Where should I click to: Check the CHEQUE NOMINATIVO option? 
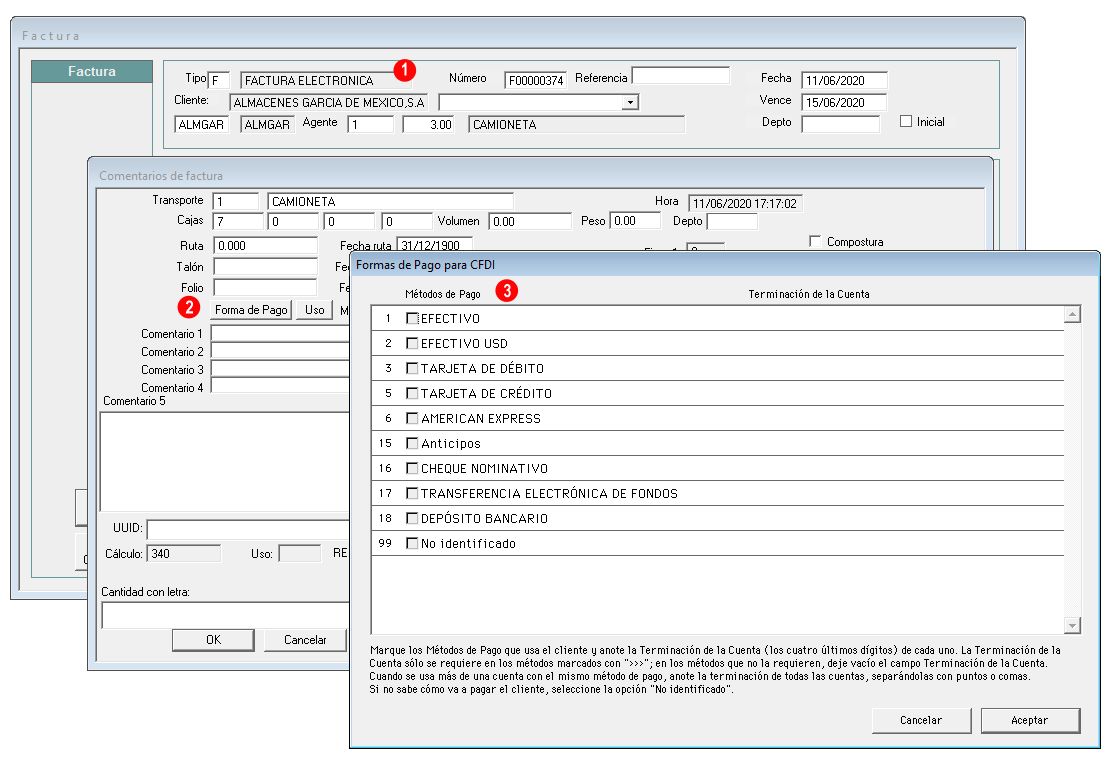pyautogui.click(x=412, y=468)
